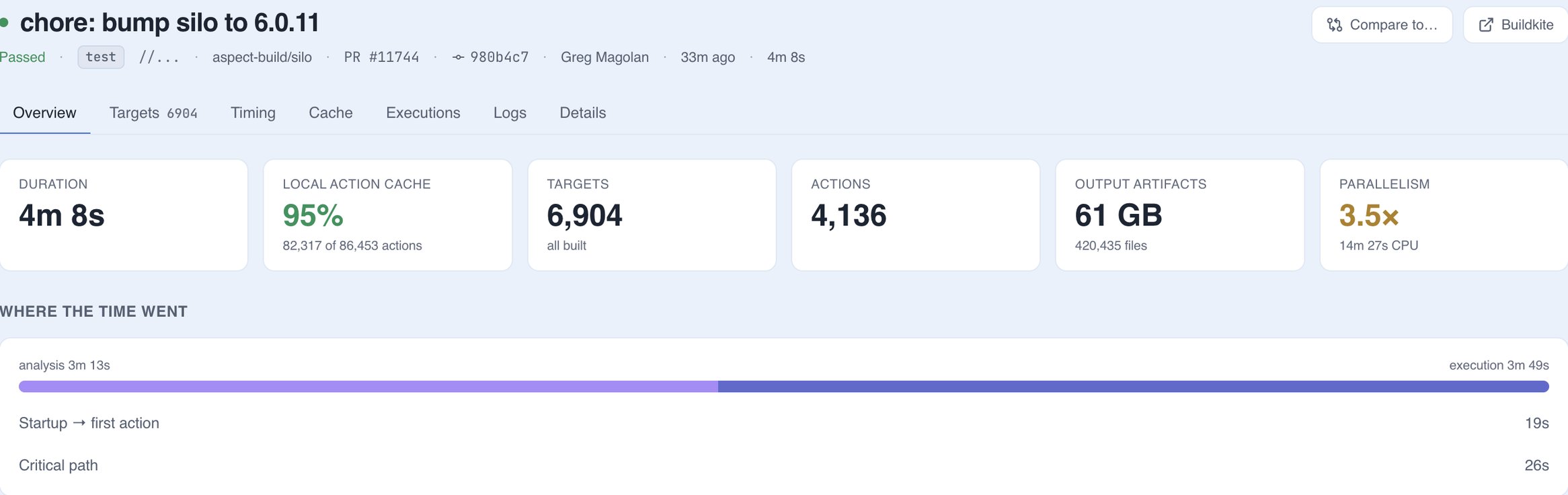The image size is (1568, 495).
Task: Click the 'execution 3m 49s' label
Action: [1499, 365]
